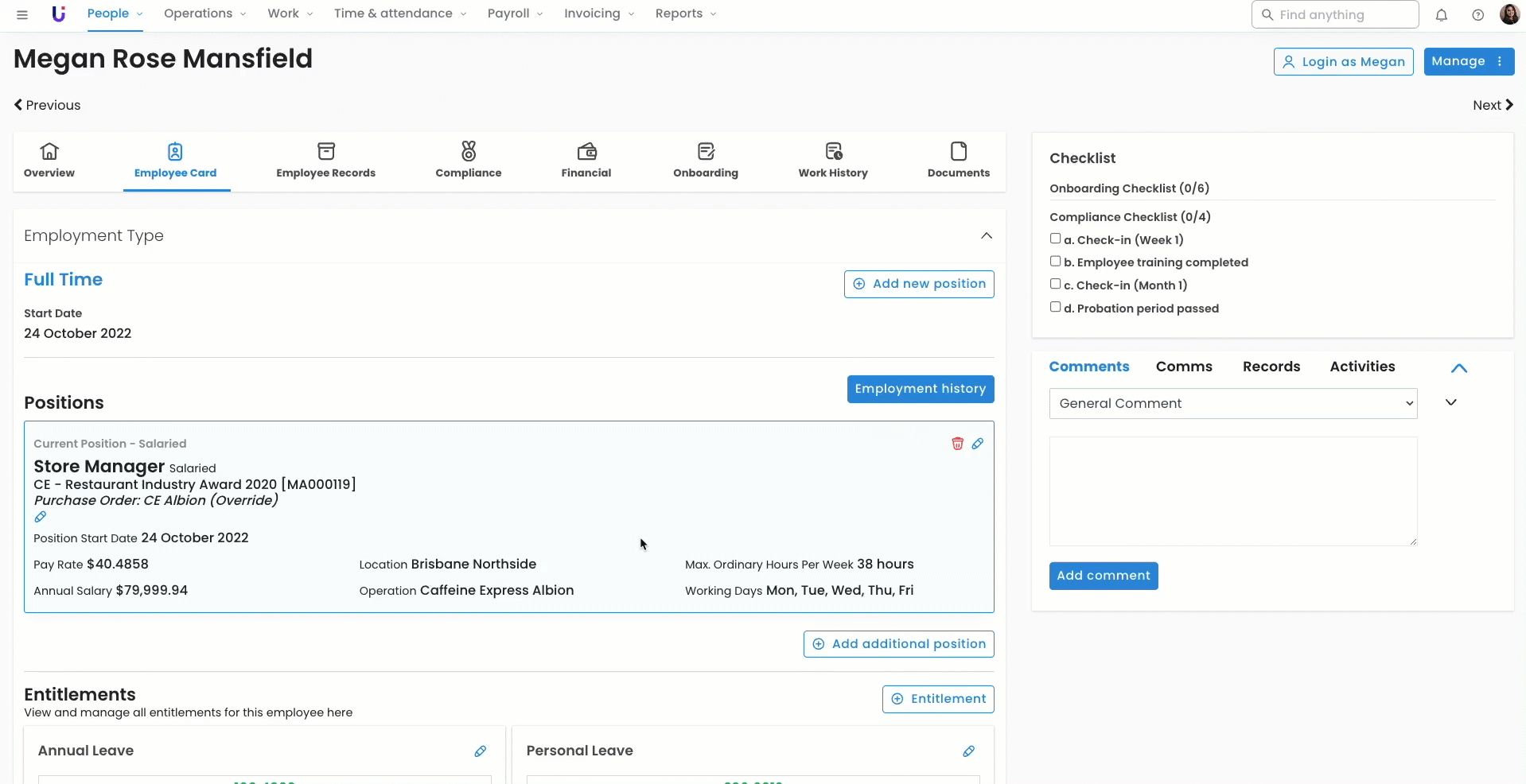Click the Employment history button
Viewport: 1526px width, 784px height.
(920, 389)
